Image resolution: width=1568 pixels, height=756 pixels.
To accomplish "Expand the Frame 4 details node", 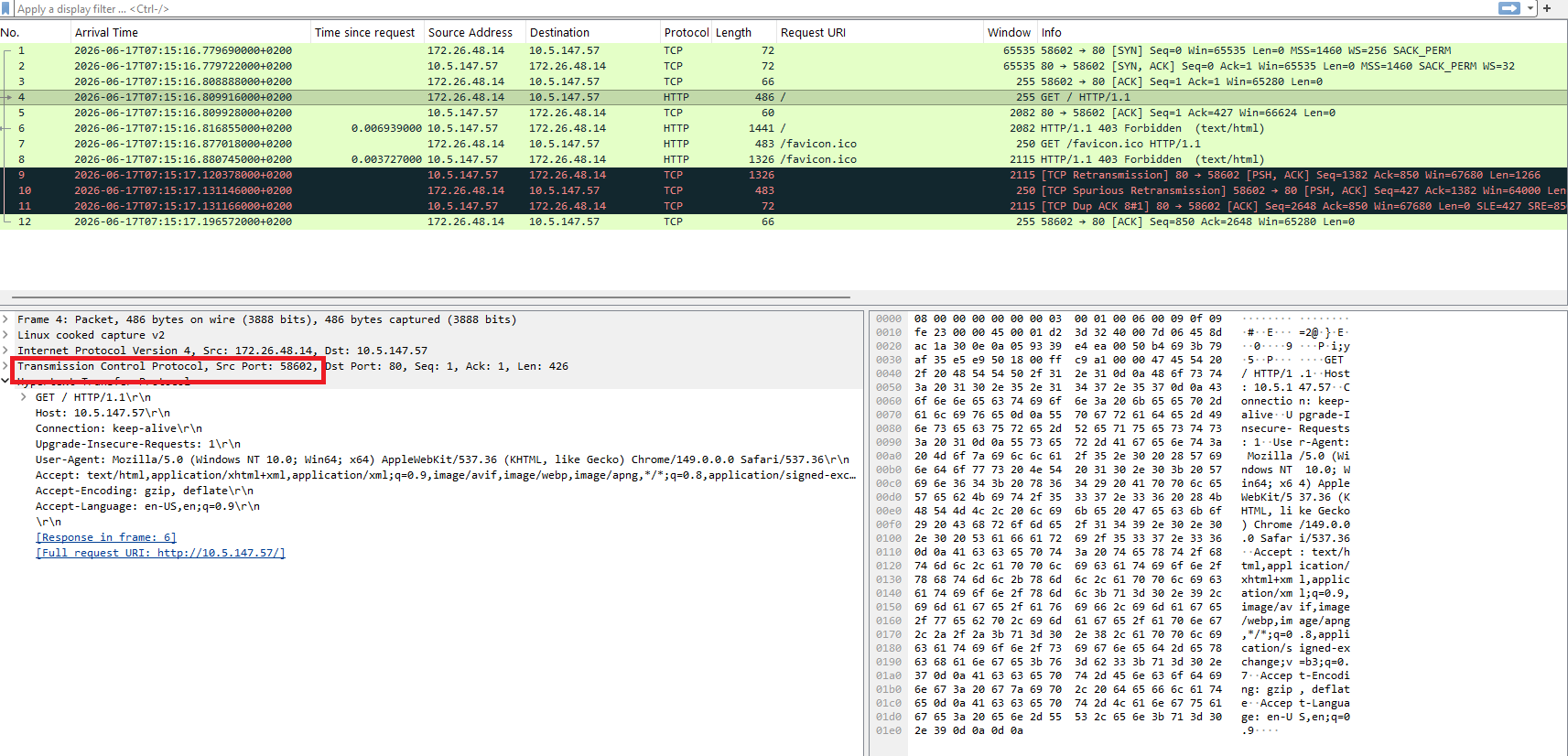I will click(x=5, y=319).
